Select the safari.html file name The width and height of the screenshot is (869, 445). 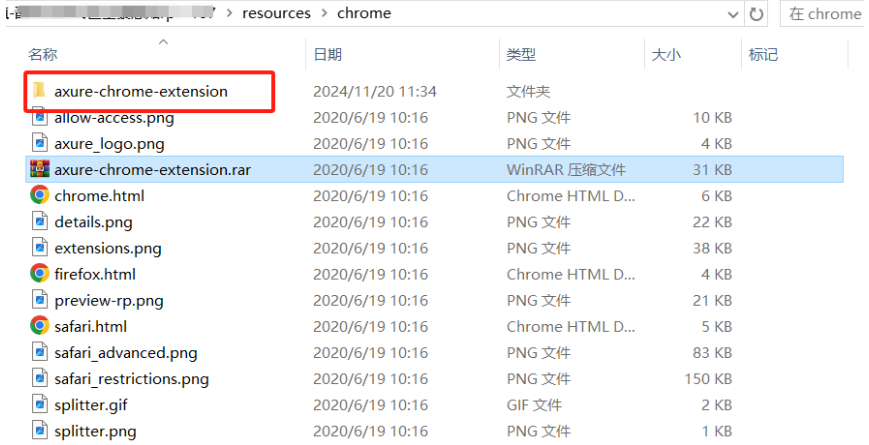(x=90, y=326)
